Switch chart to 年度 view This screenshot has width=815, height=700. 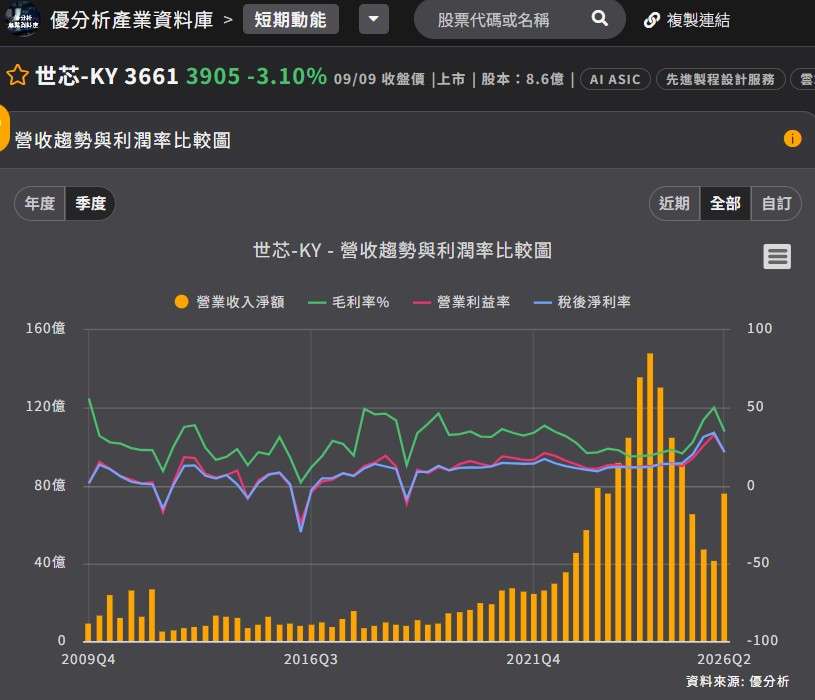(40, 203)
